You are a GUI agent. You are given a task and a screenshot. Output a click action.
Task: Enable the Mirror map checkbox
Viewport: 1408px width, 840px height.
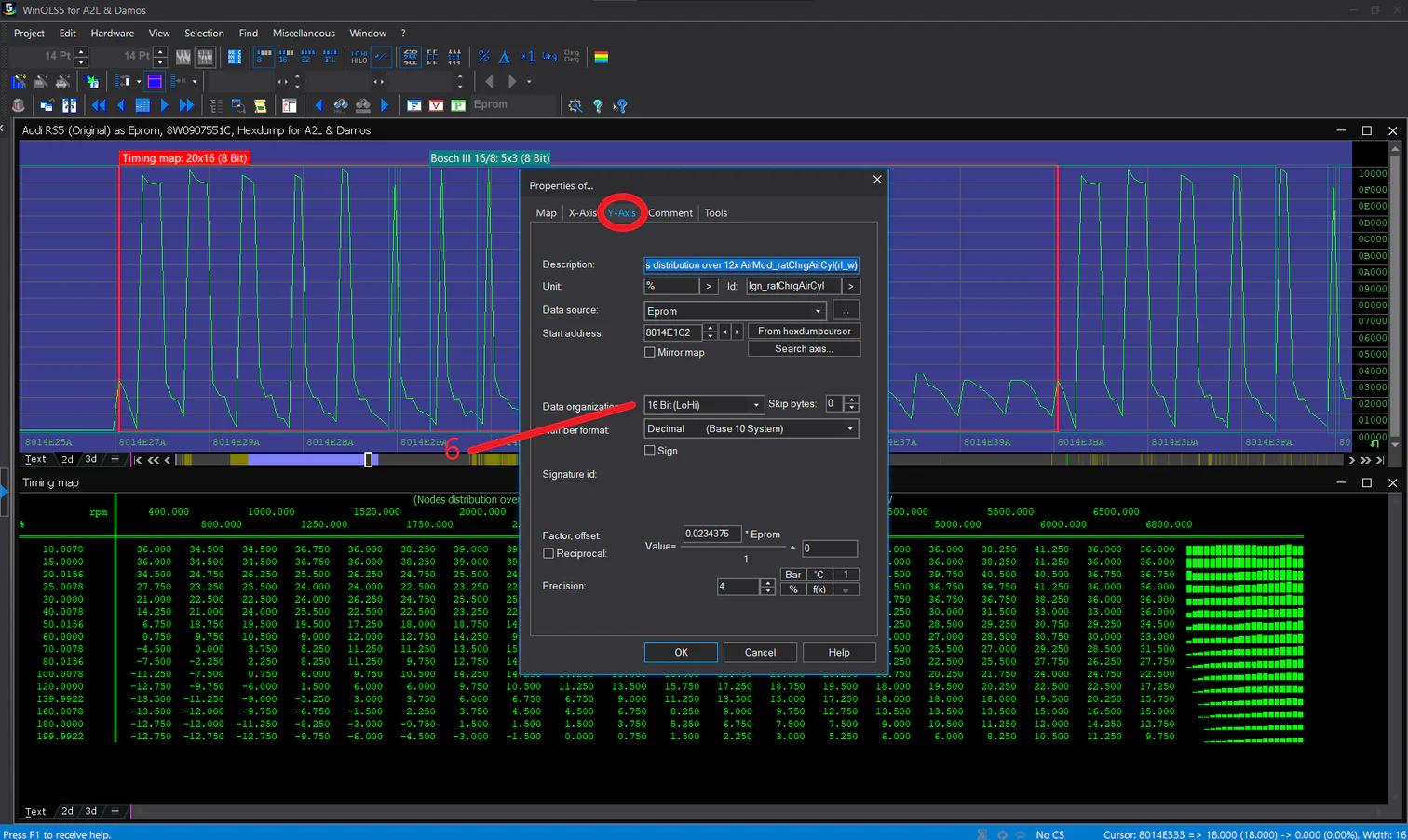(650, 352)
